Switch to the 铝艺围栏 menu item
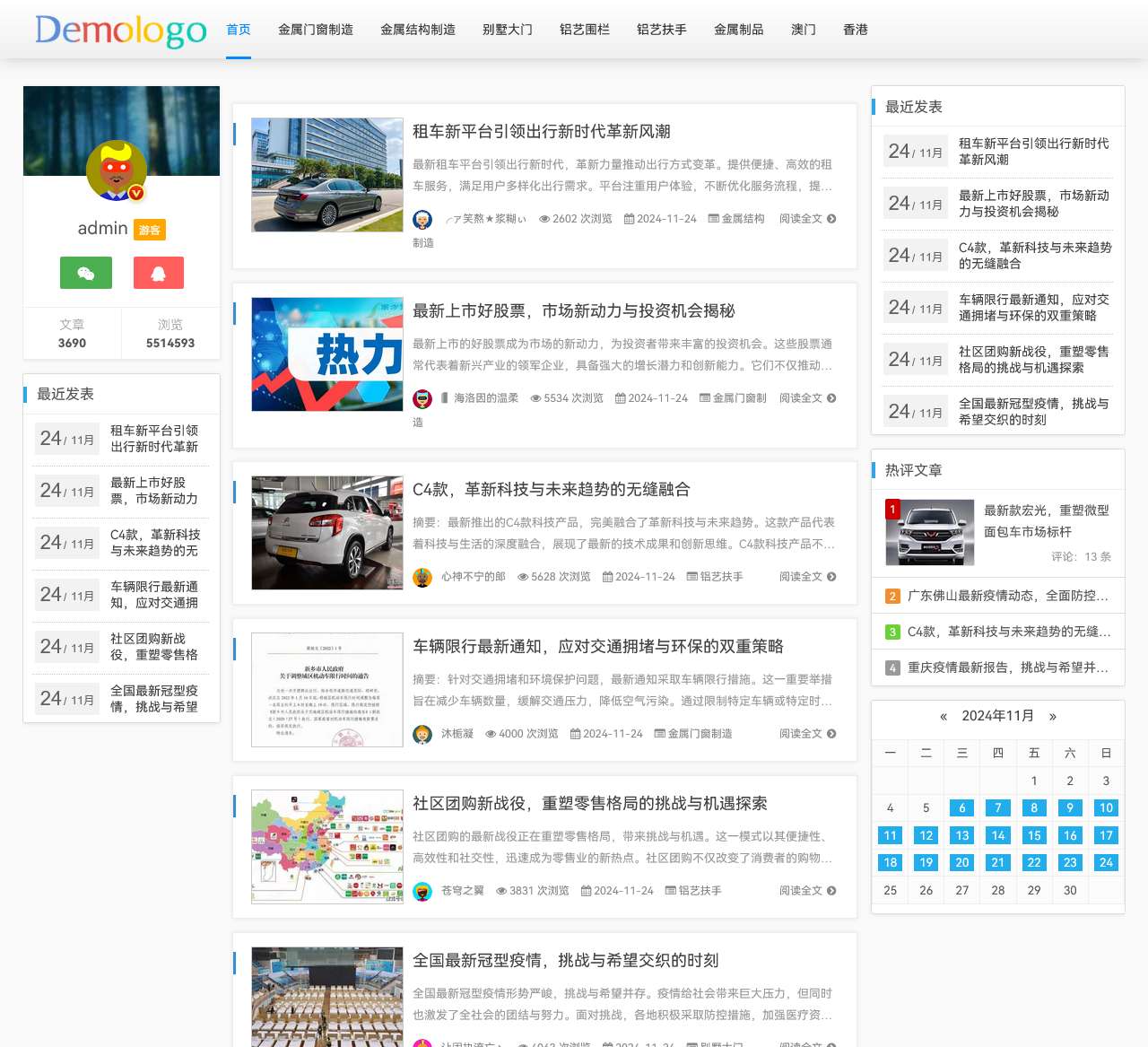 pos(584,29)
